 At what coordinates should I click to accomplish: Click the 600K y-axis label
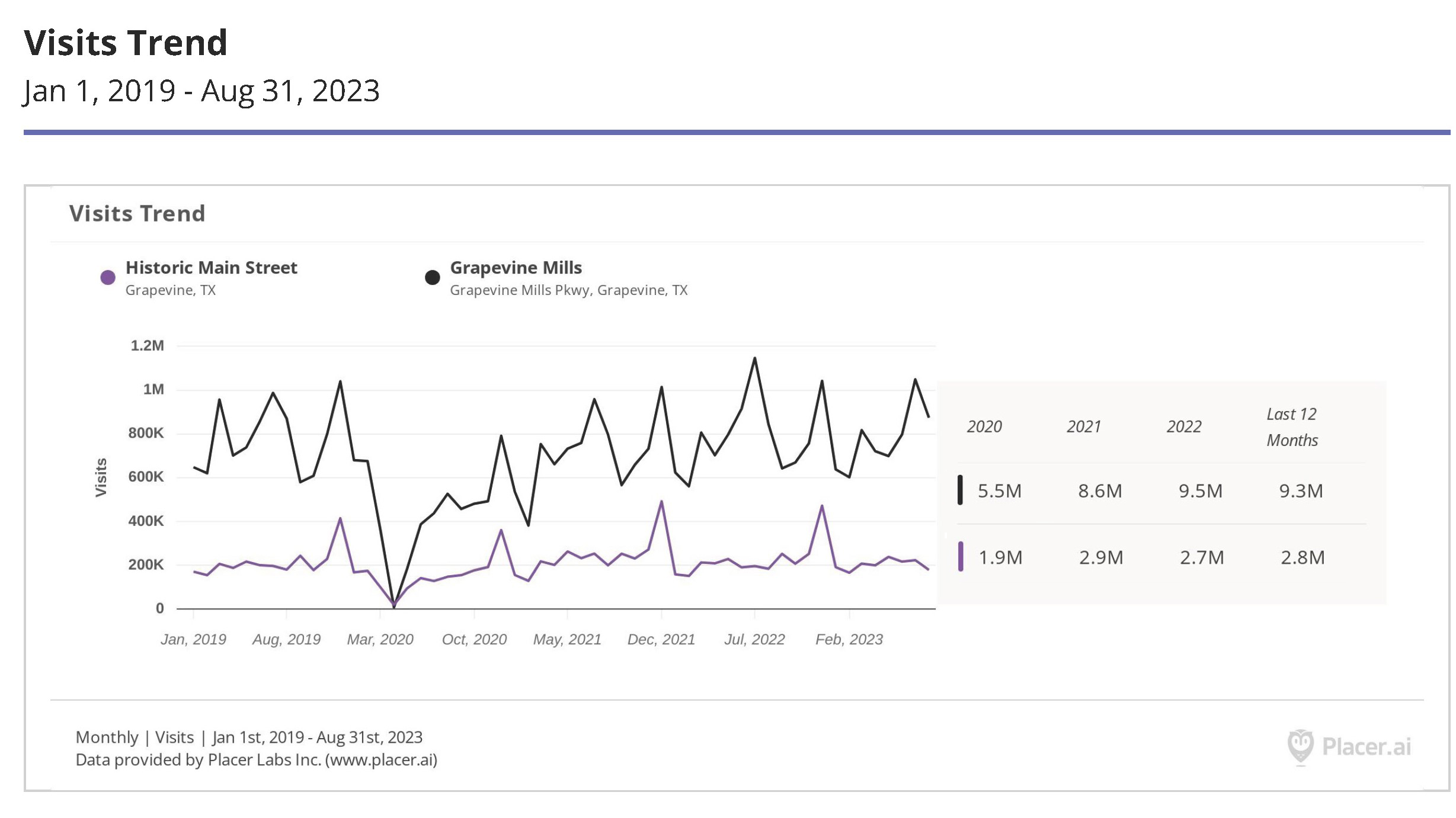coord(146,477)
